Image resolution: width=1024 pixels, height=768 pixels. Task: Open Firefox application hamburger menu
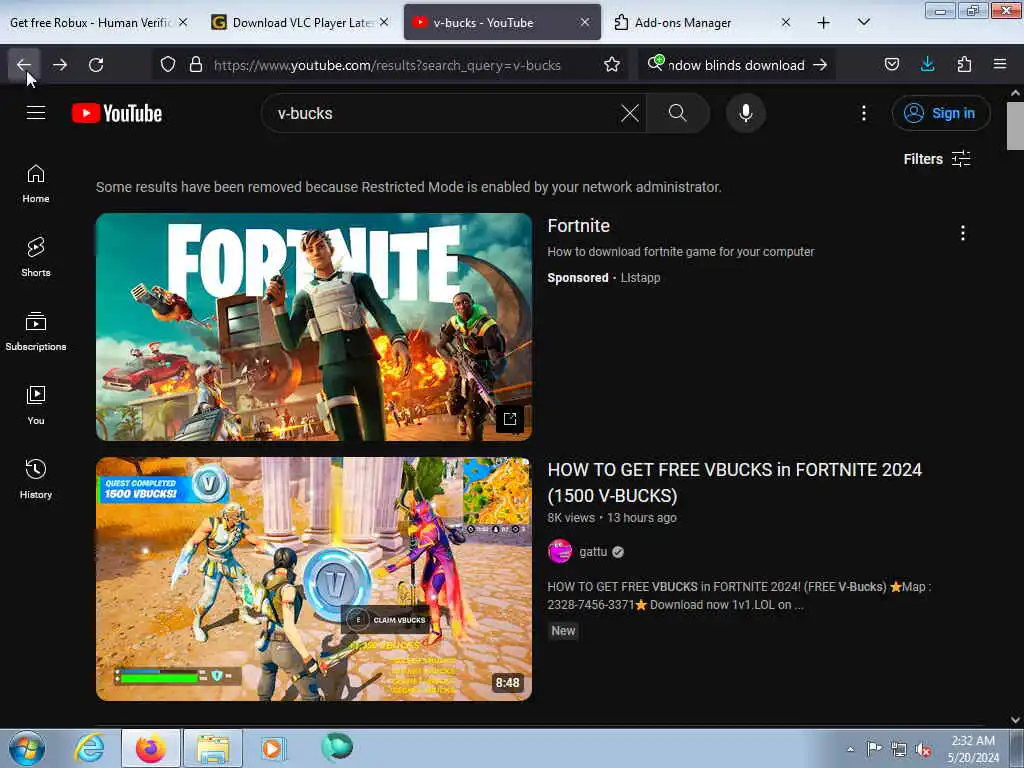pos(1000,65)
